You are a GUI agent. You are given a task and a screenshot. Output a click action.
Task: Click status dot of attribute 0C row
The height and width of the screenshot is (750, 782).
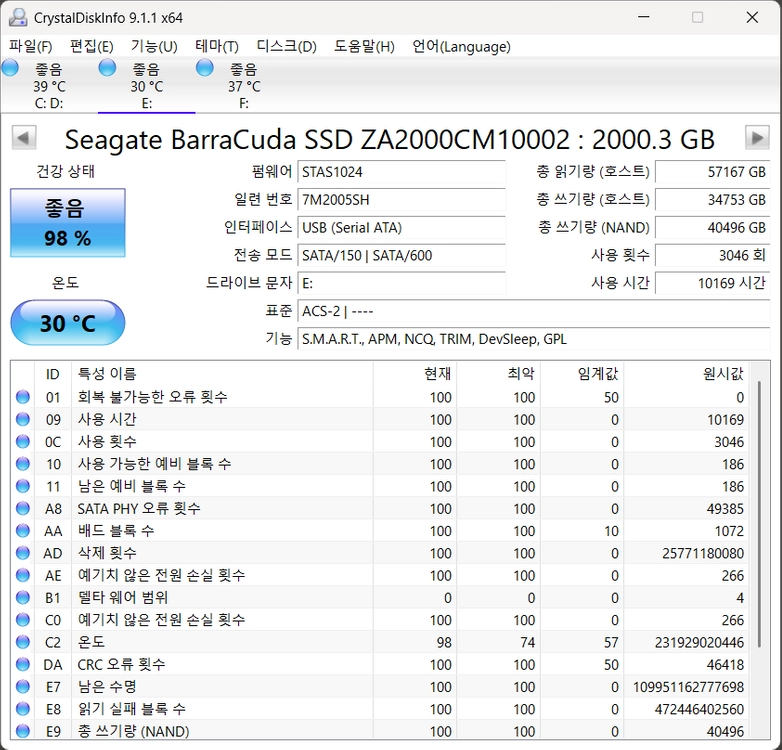coord(23,441)
